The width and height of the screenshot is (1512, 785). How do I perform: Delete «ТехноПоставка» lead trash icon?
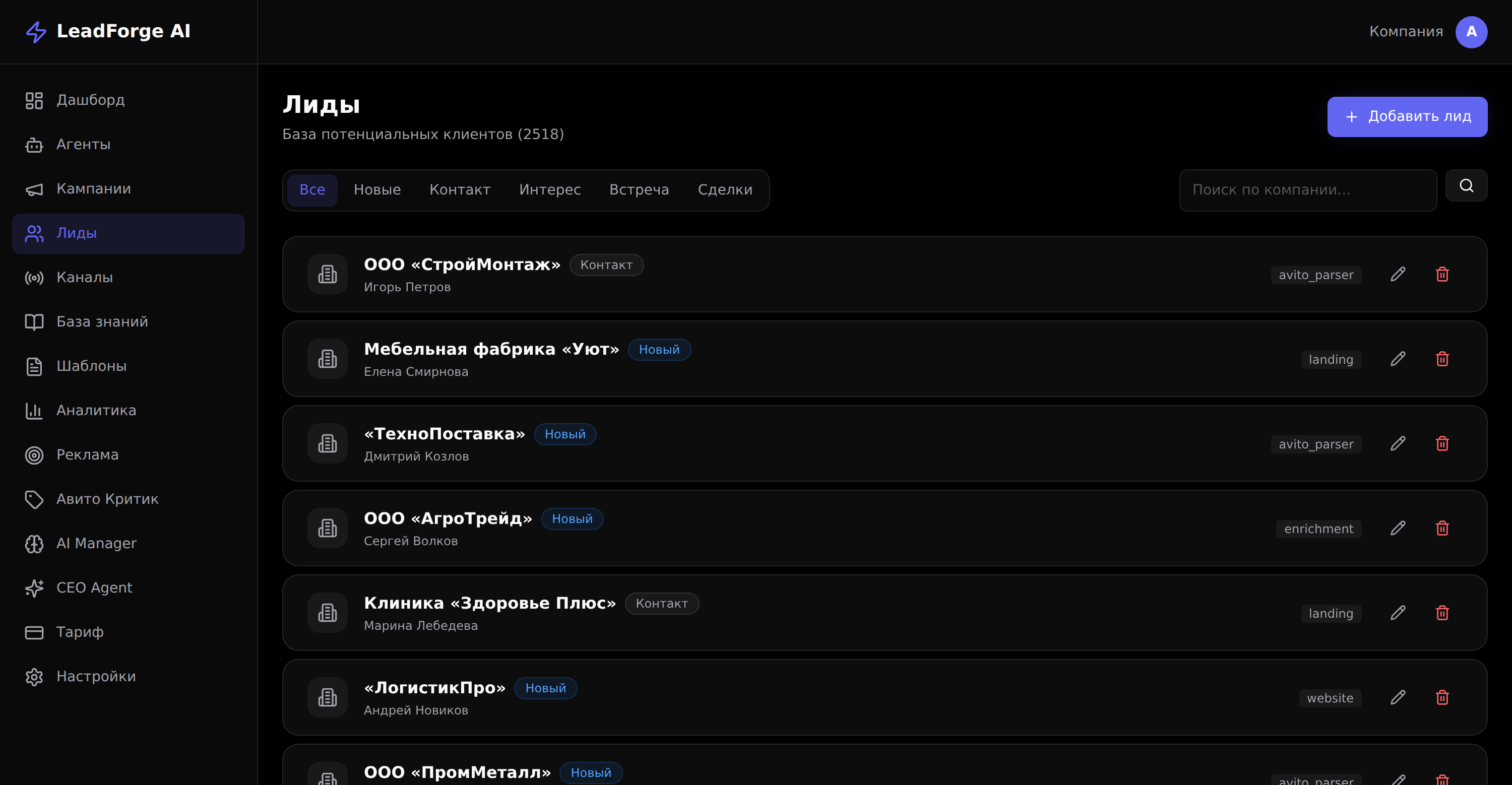[x=1442, y=443]
